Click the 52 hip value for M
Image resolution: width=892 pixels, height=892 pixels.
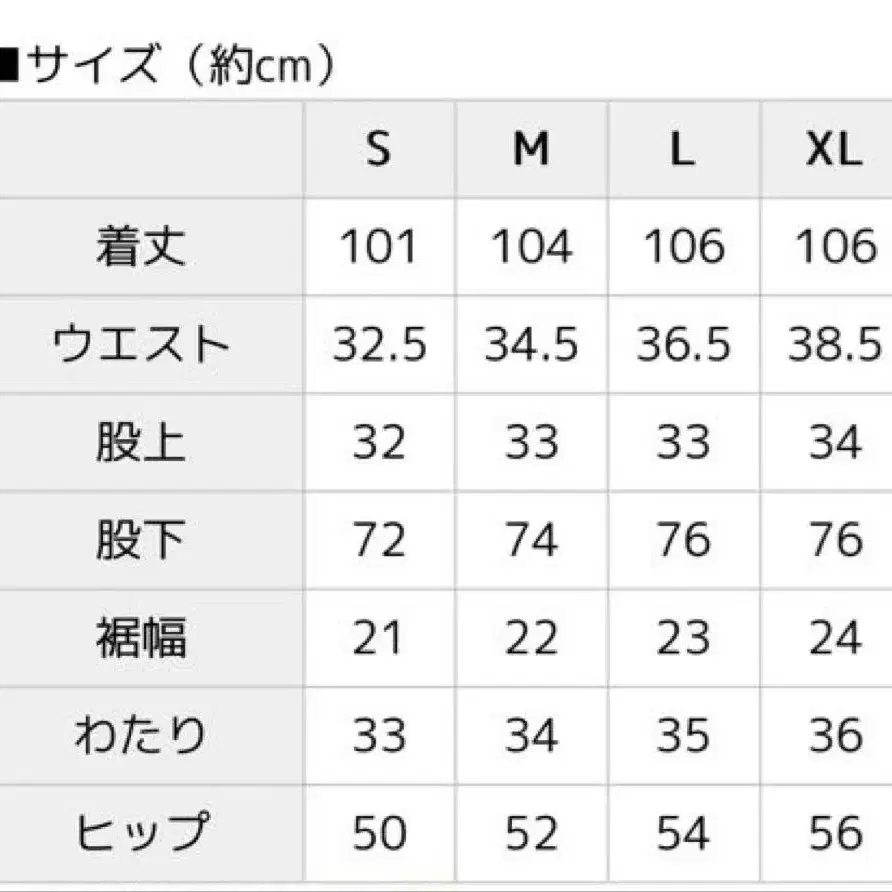point(531,833)
